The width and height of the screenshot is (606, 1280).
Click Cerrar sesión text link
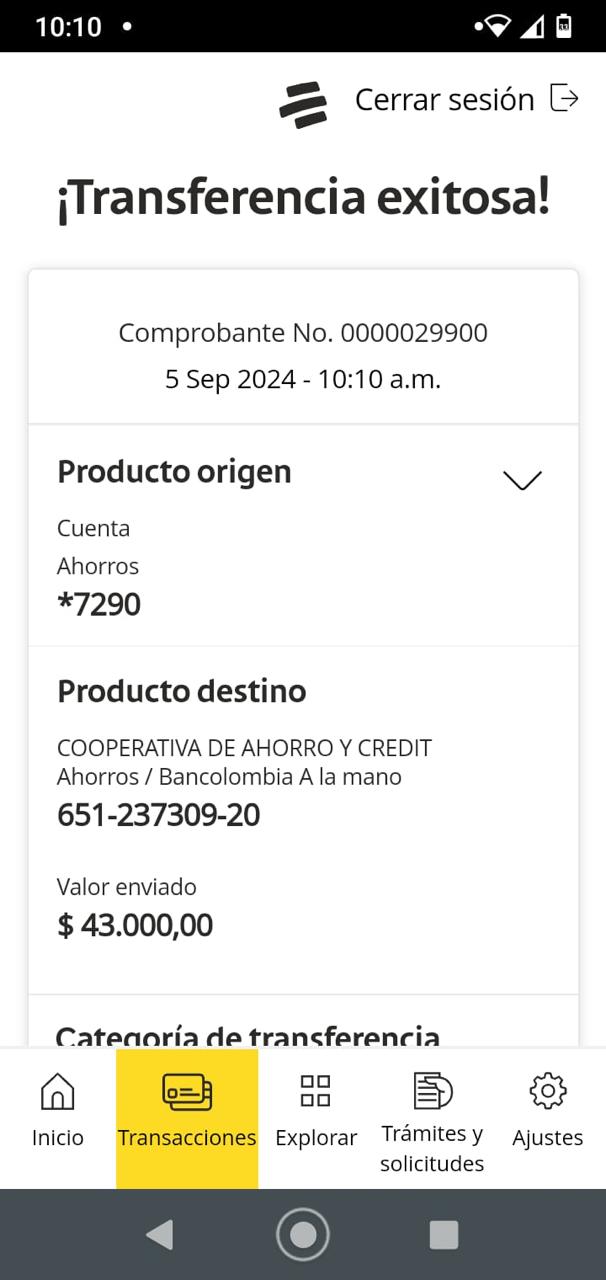(x=445, y=100)
